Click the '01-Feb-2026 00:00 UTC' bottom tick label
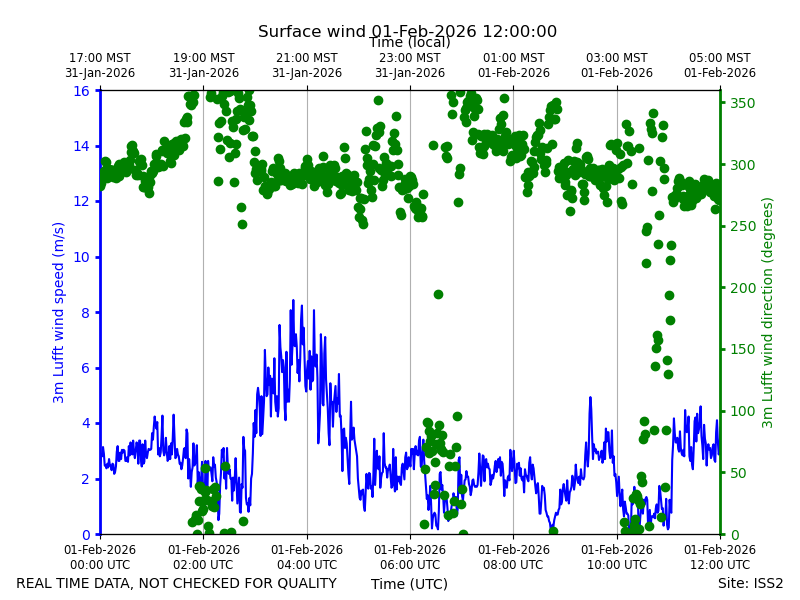800x600 pixels. point(100,557)
